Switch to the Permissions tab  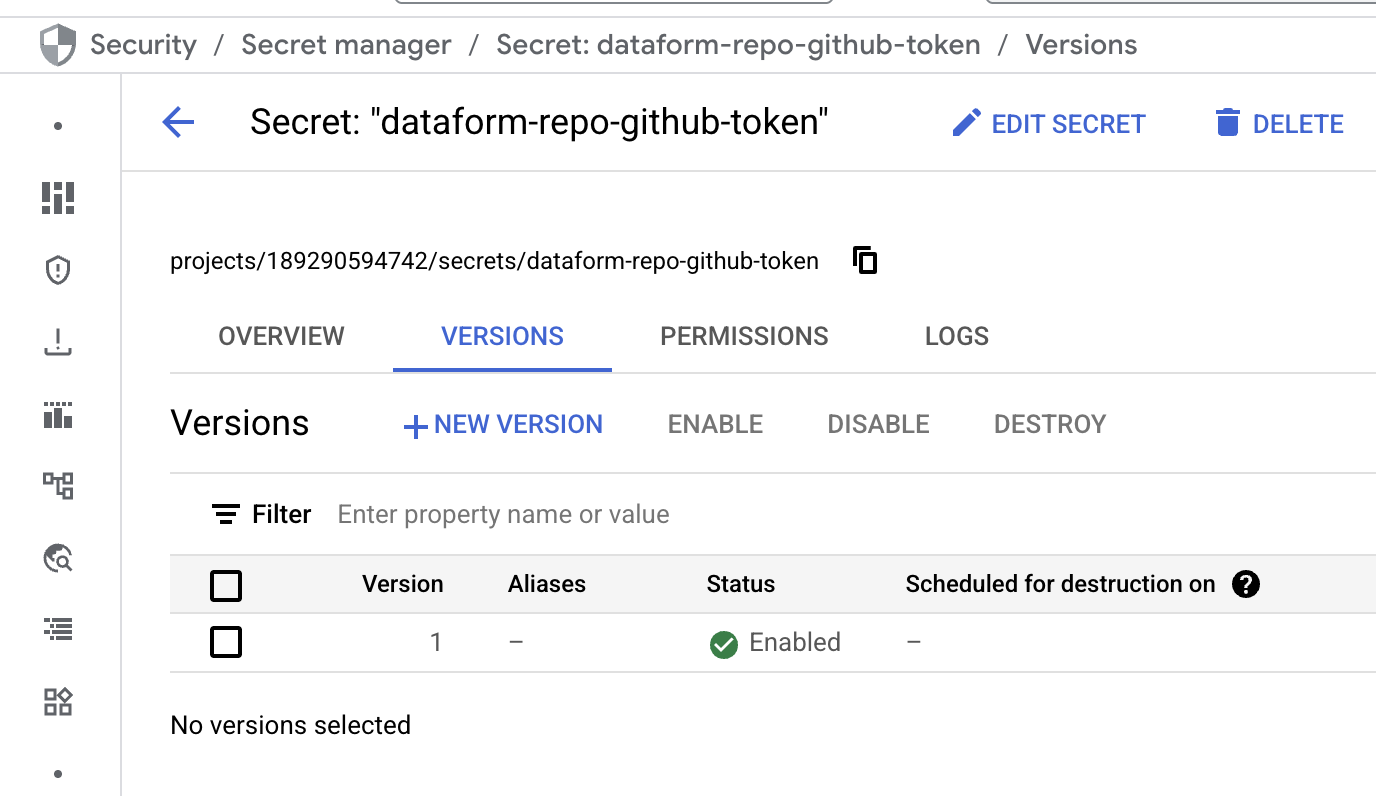[x=744, y=336]
